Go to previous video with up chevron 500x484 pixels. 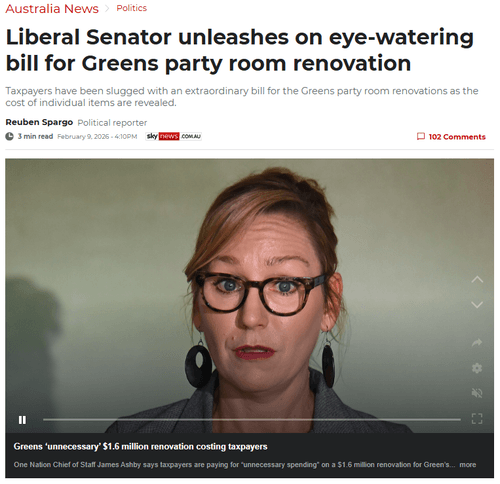[477, 280]
